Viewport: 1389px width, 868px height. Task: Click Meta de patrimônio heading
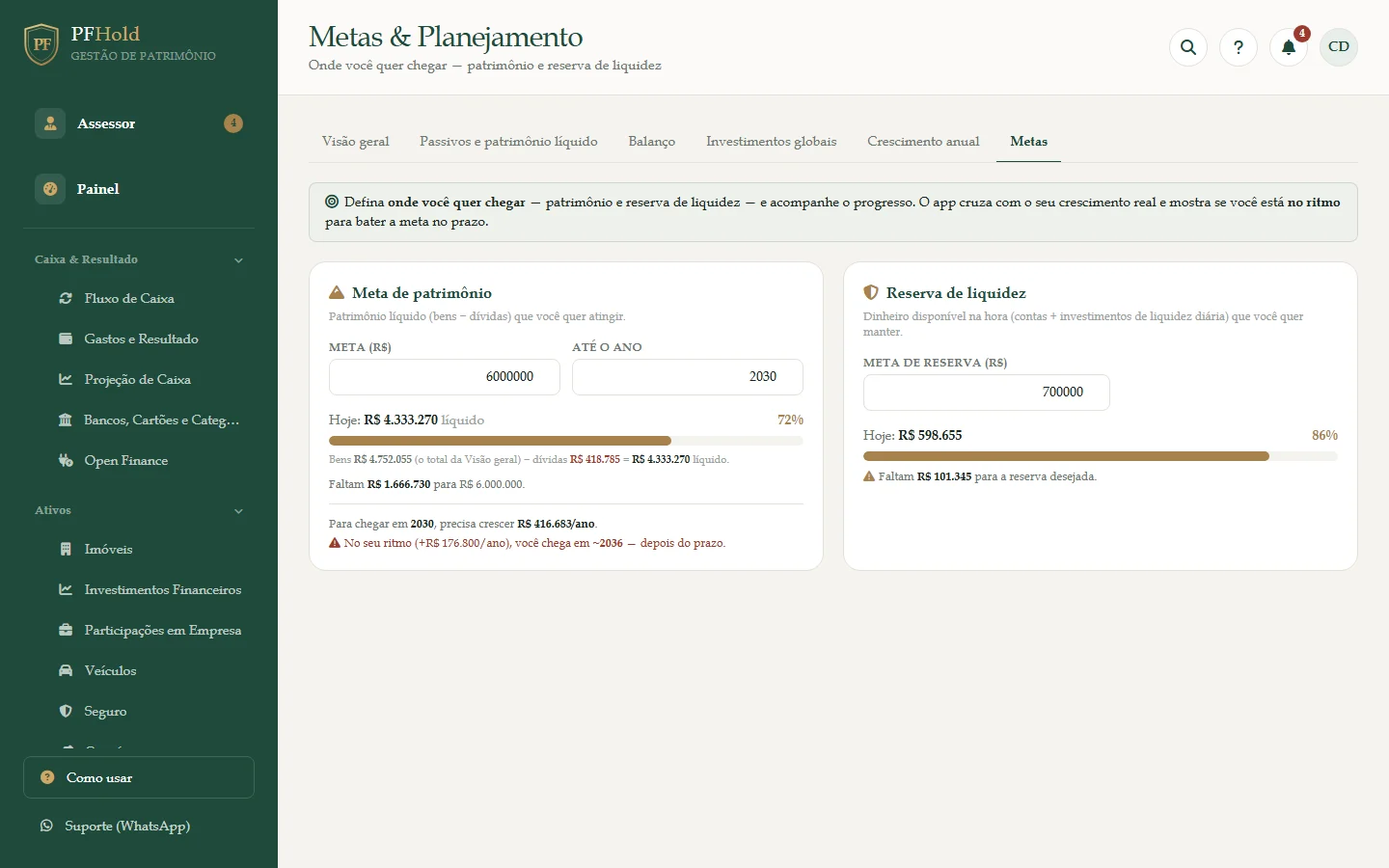[x=422, y=293]
